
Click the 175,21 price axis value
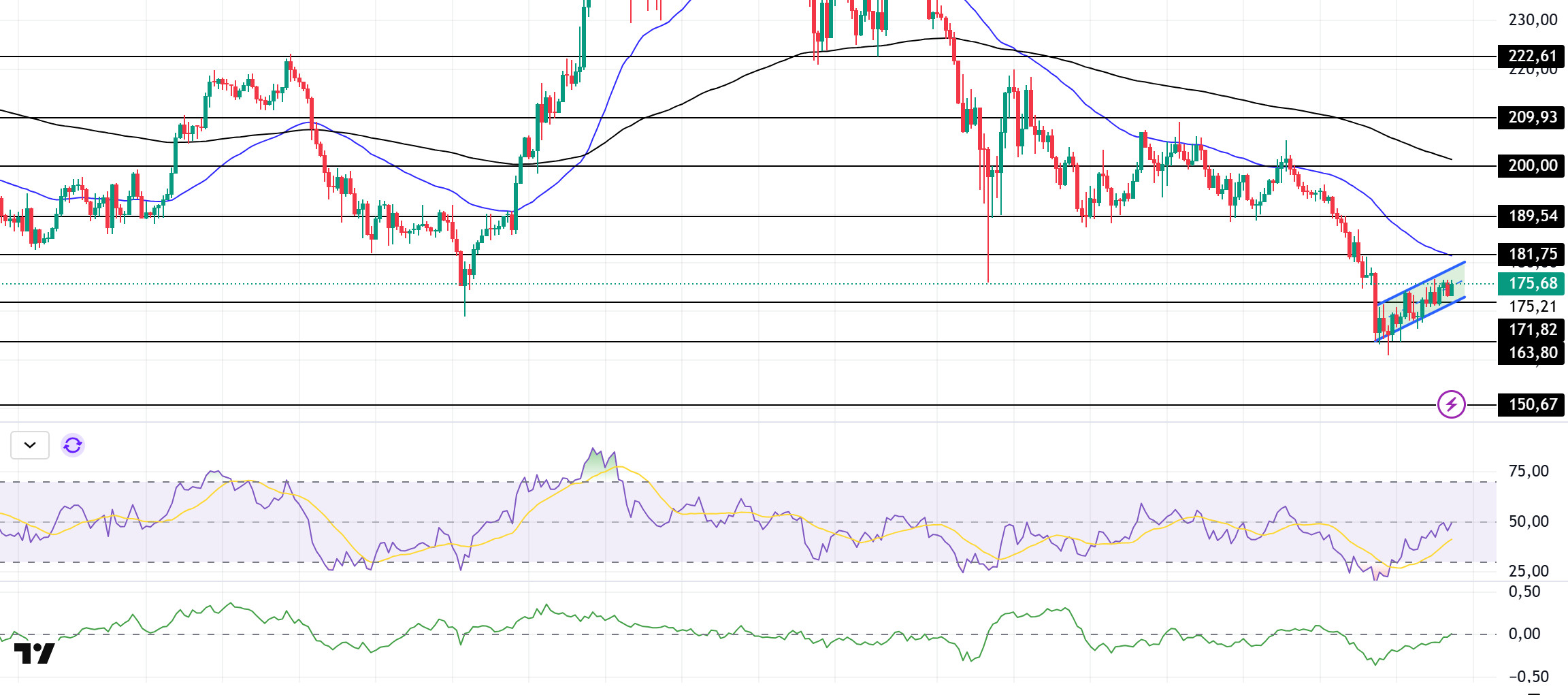click(1533, 306)
